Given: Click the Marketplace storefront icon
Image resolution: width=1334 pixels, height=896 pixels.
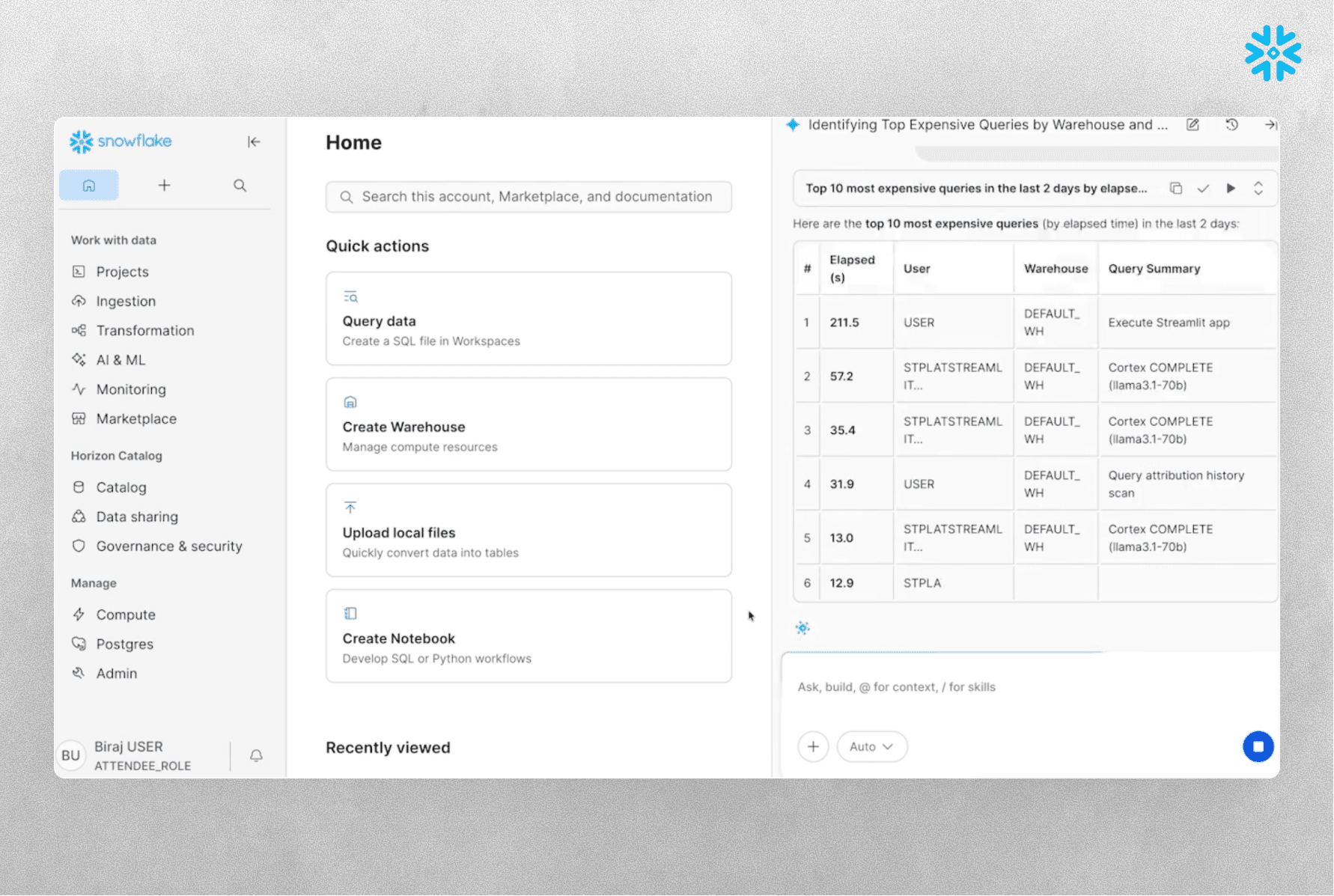Looking at the screenshot, I should tap(79, 418).
